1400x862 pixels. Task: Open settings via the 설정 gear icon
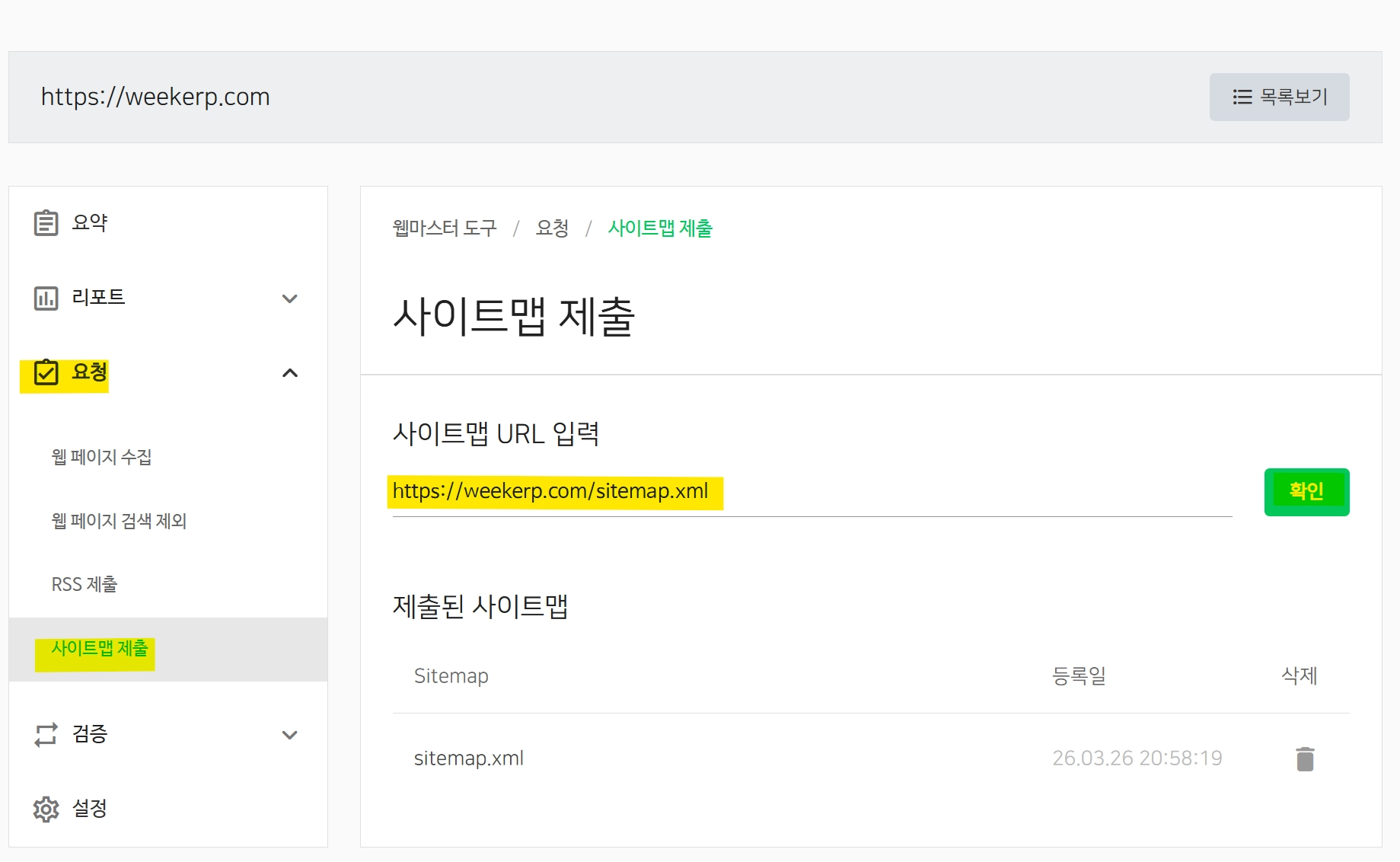pyautogui.click(x=46, y=809)
